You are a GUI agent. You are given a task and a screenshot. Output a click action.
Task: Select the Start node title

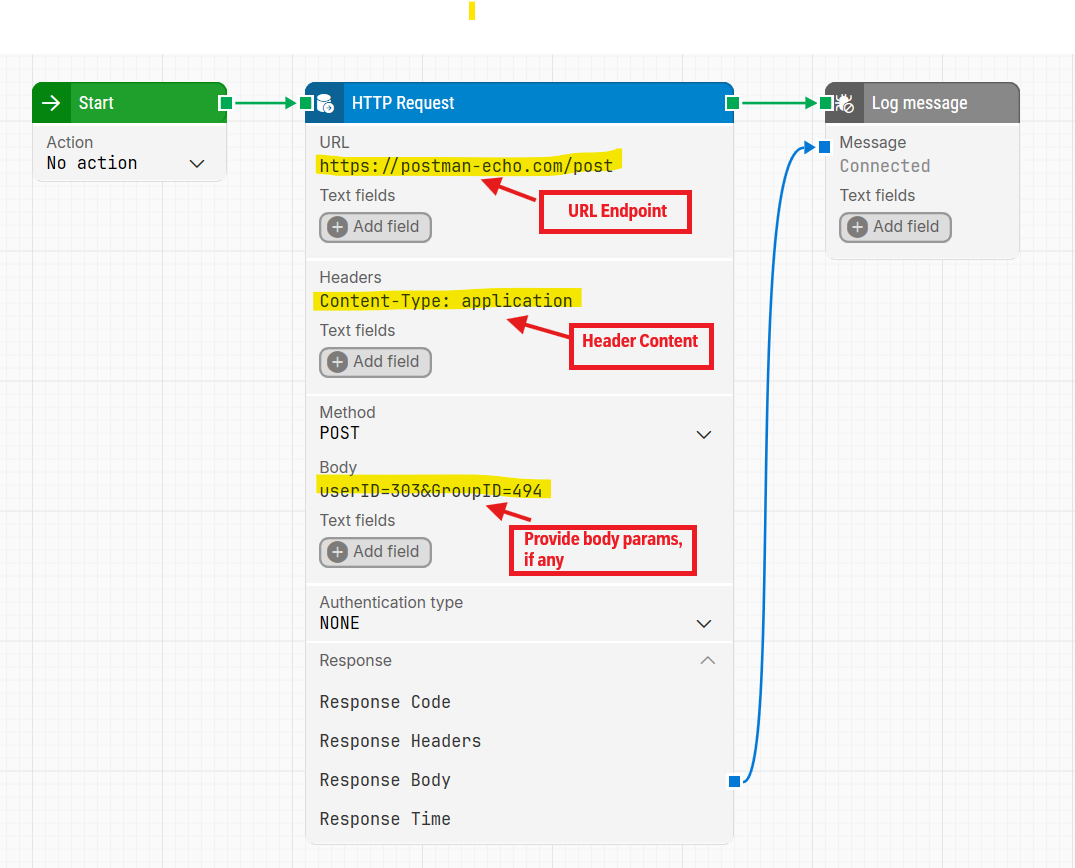(96, 103)
